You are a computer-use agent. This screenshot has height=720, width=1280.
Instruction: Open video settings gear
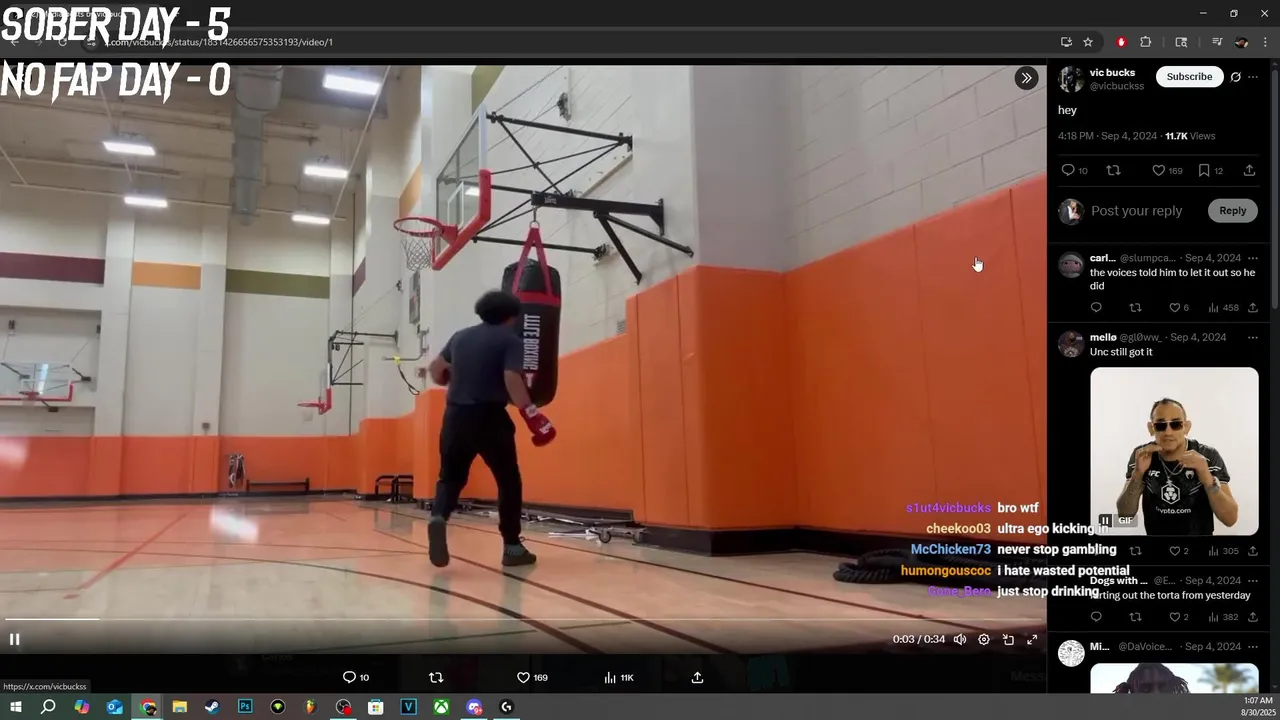(984, 639)
